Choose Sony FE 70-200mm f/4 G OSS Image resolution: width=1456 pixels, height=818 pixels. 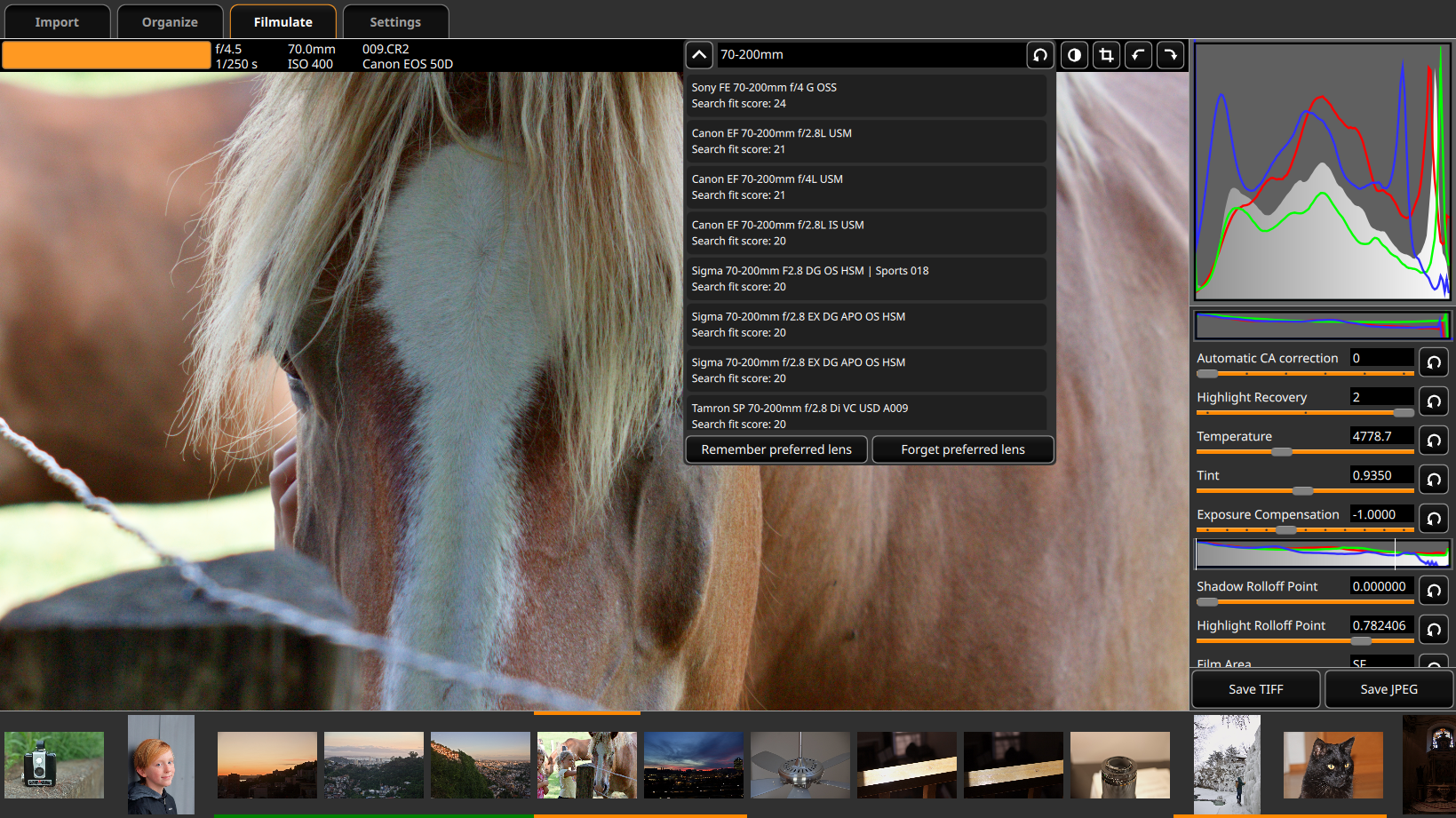click(865, 95)
